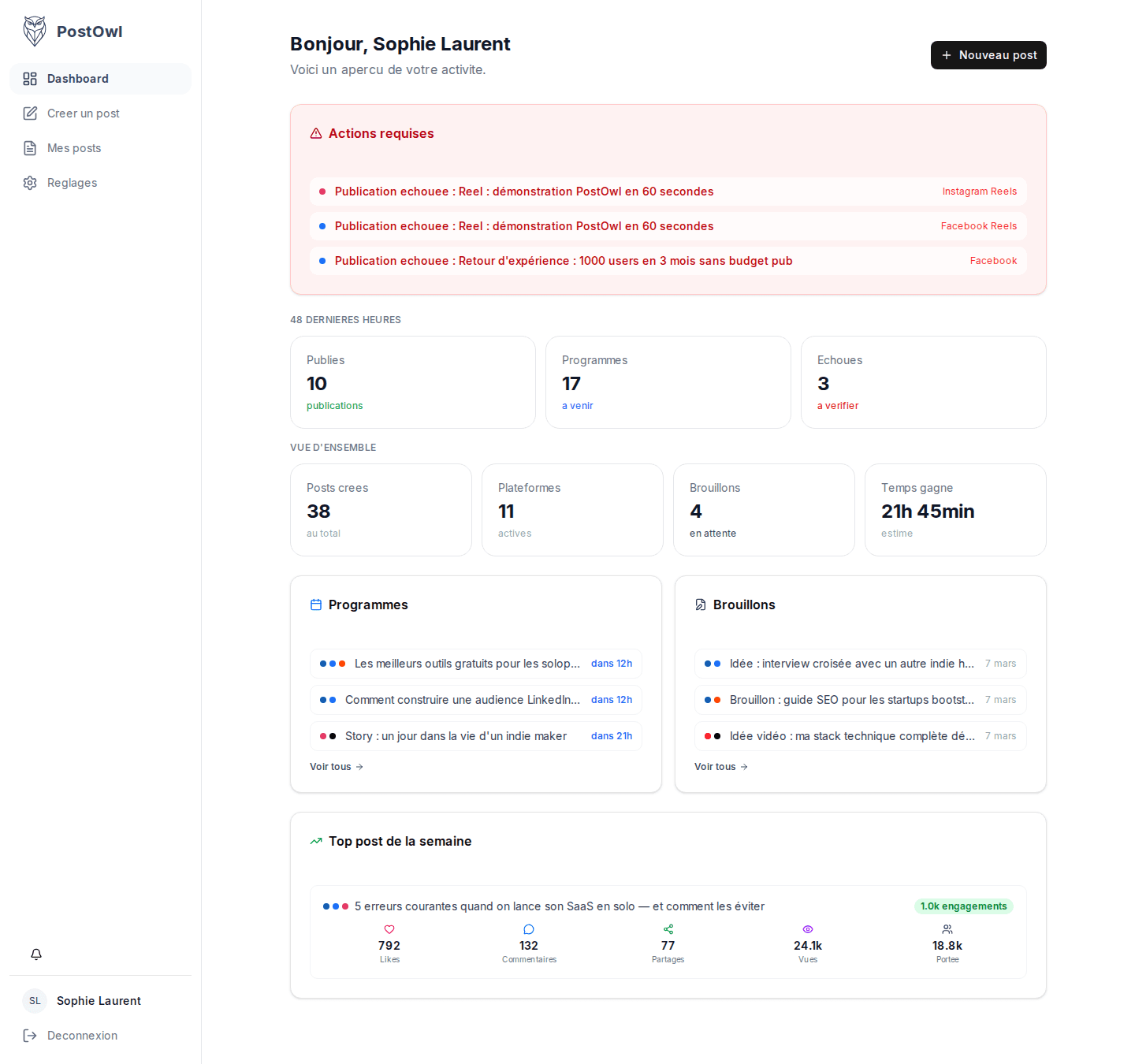The height and width of the screenshot is (1064, 1135).
Task: Click the warning triangle in Actions requises
Action: (x=316, y=134)
